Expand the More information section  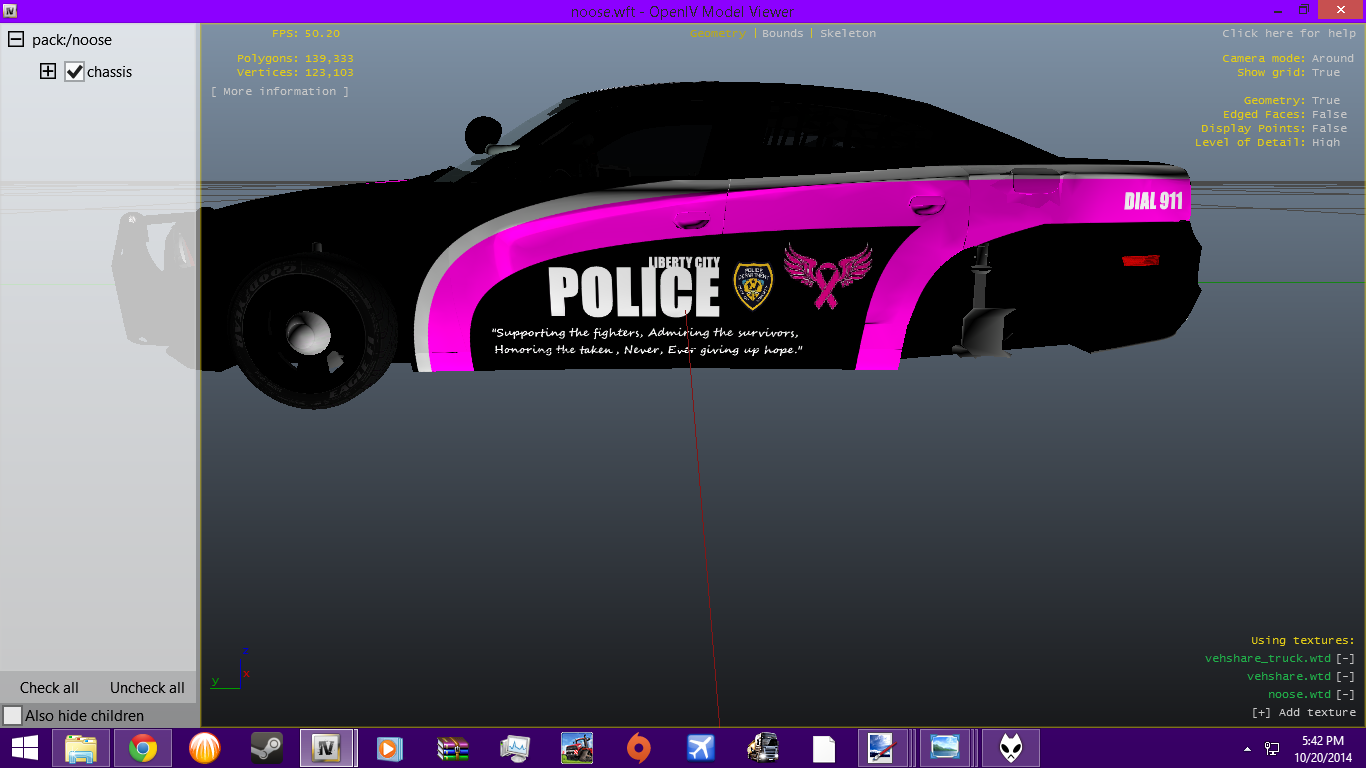click(280, 92)
